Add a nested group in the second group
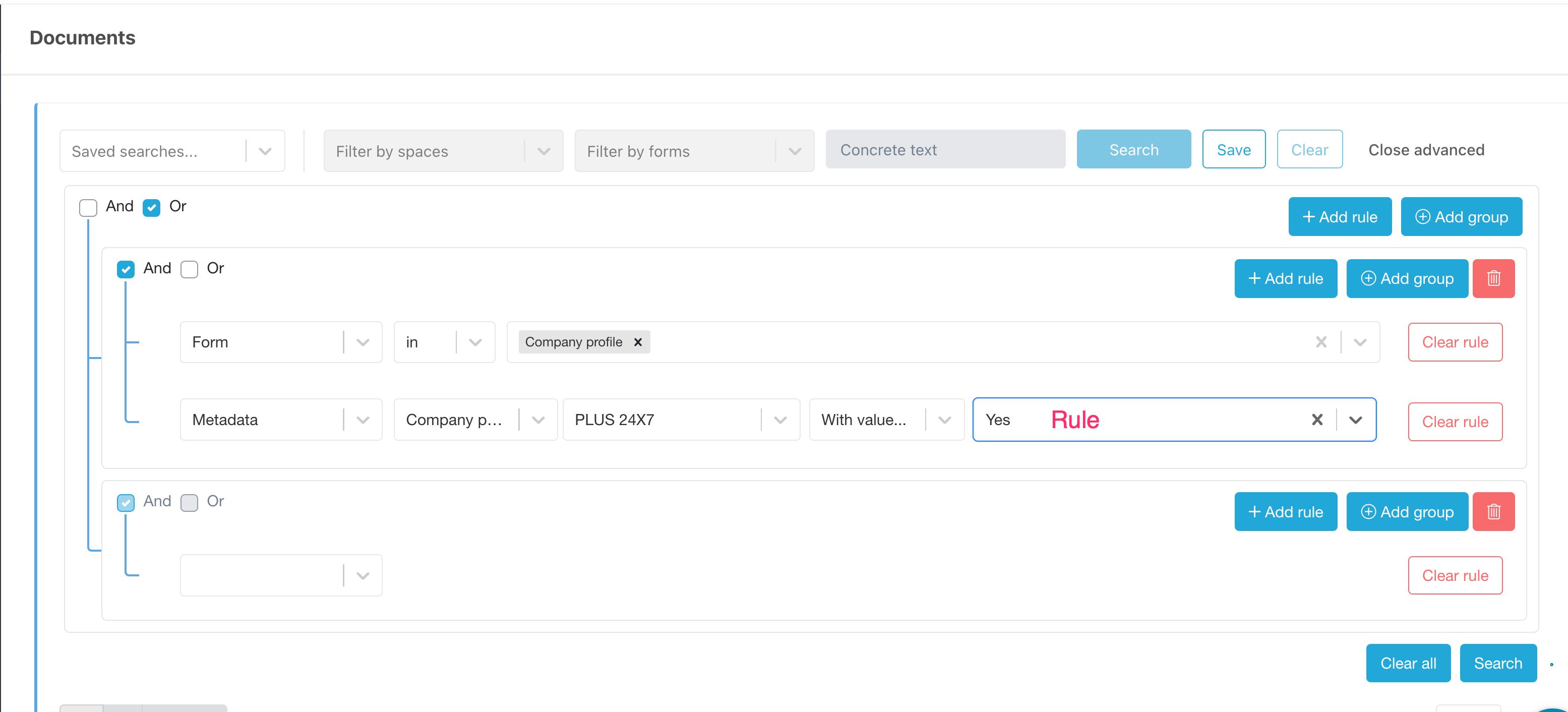The width and height of the screenshot is (1568, 712). 1407,512
